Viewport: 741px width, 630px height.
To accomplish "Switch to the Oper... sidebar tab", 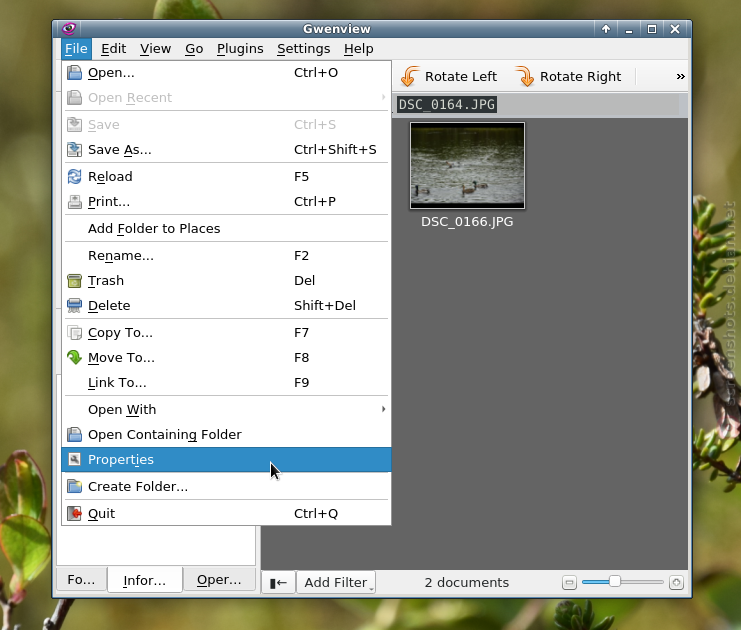I will click(x=219, y=580).
